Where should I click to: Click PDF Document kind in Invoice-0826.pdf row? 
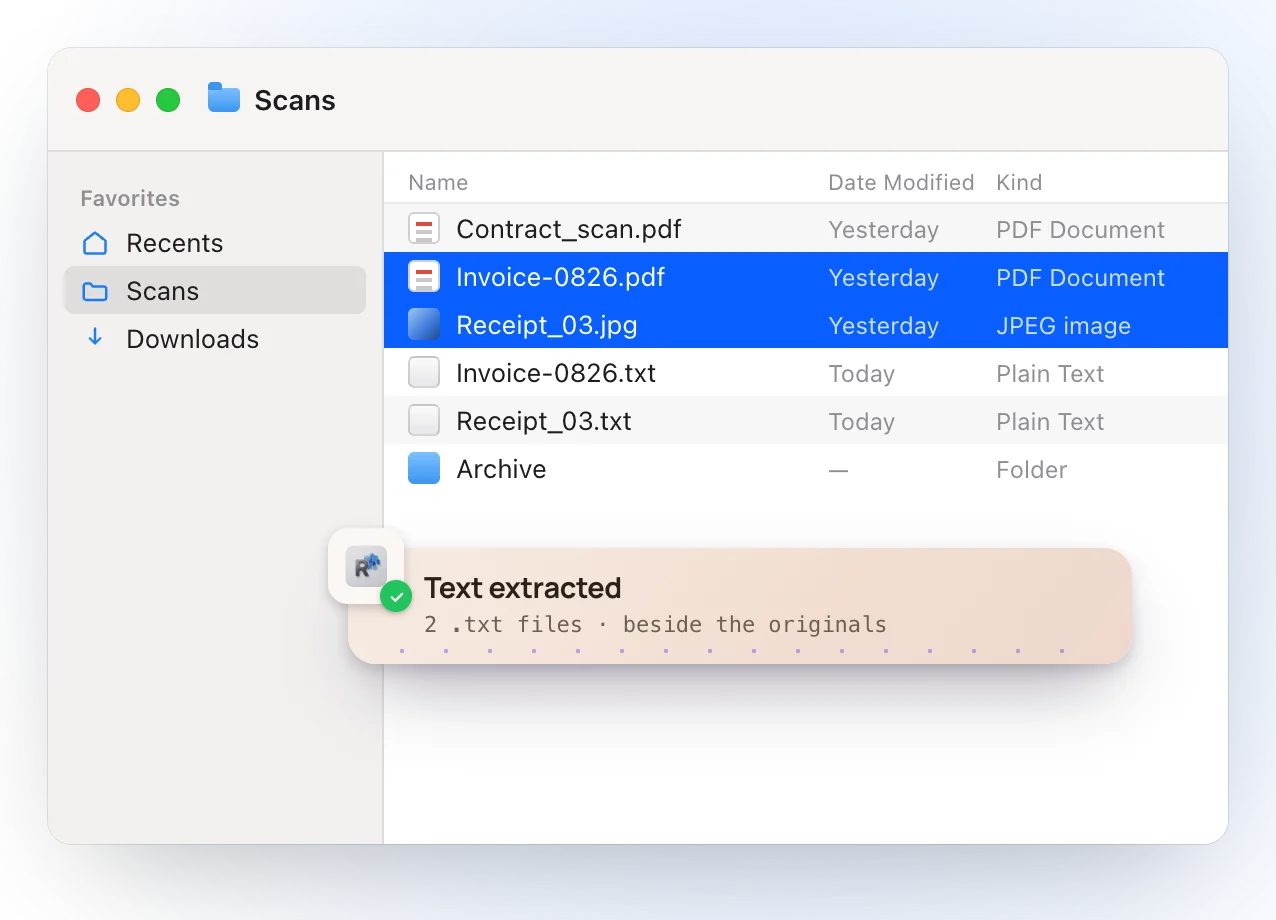click(1080, 278)
